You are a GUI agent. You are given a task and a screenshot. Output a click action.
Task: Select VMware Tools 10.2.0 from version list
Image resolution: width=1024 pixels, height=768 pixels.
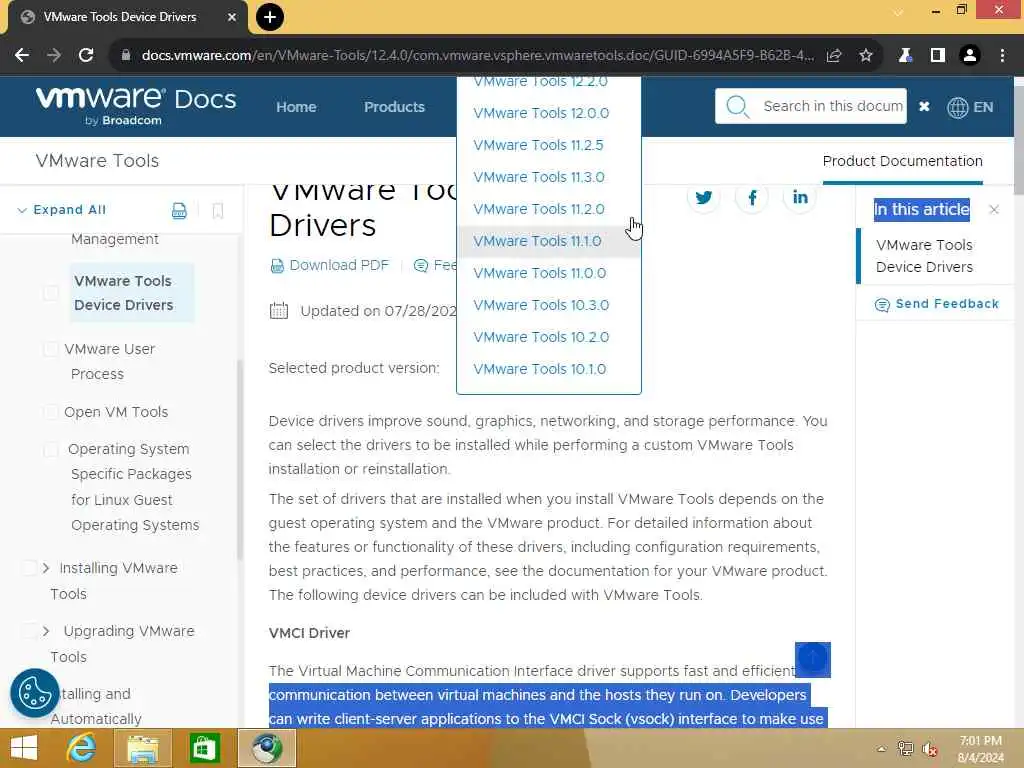click(541, 337)
